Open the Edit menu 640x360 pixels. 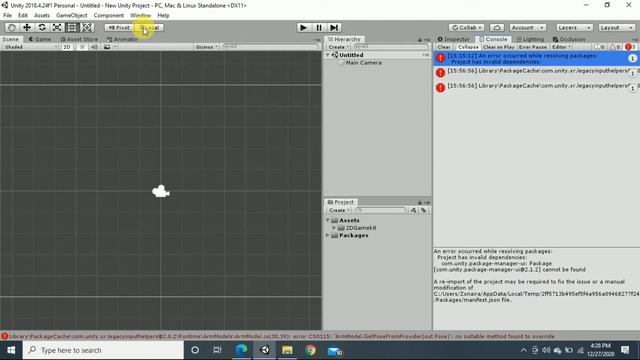tap(23, 15)
